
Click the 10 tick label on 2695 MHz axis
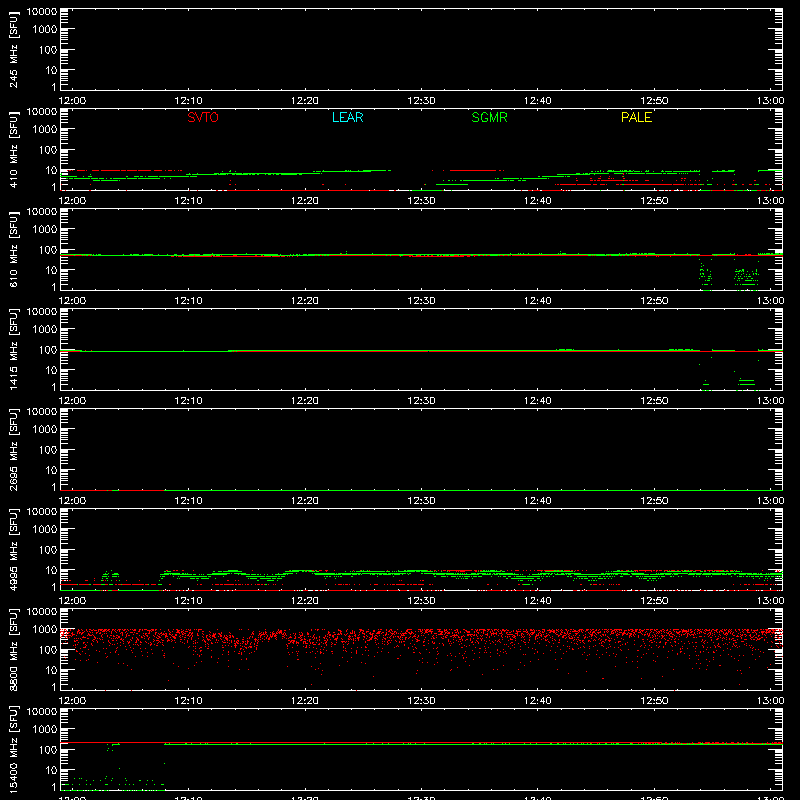pos(51,470)
